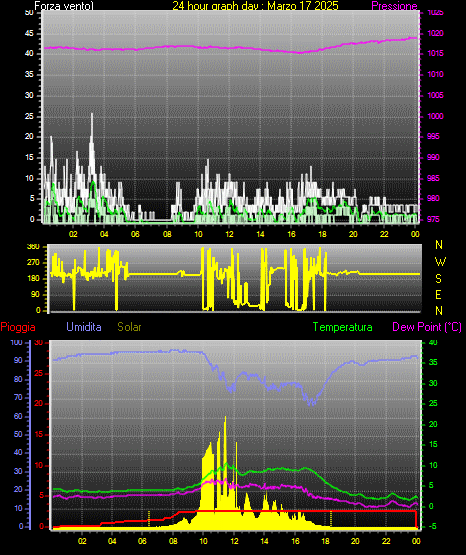Click the 12 hour mark on wind chart
The height and width of the screenshot is (555, 466).
(229, 234)
